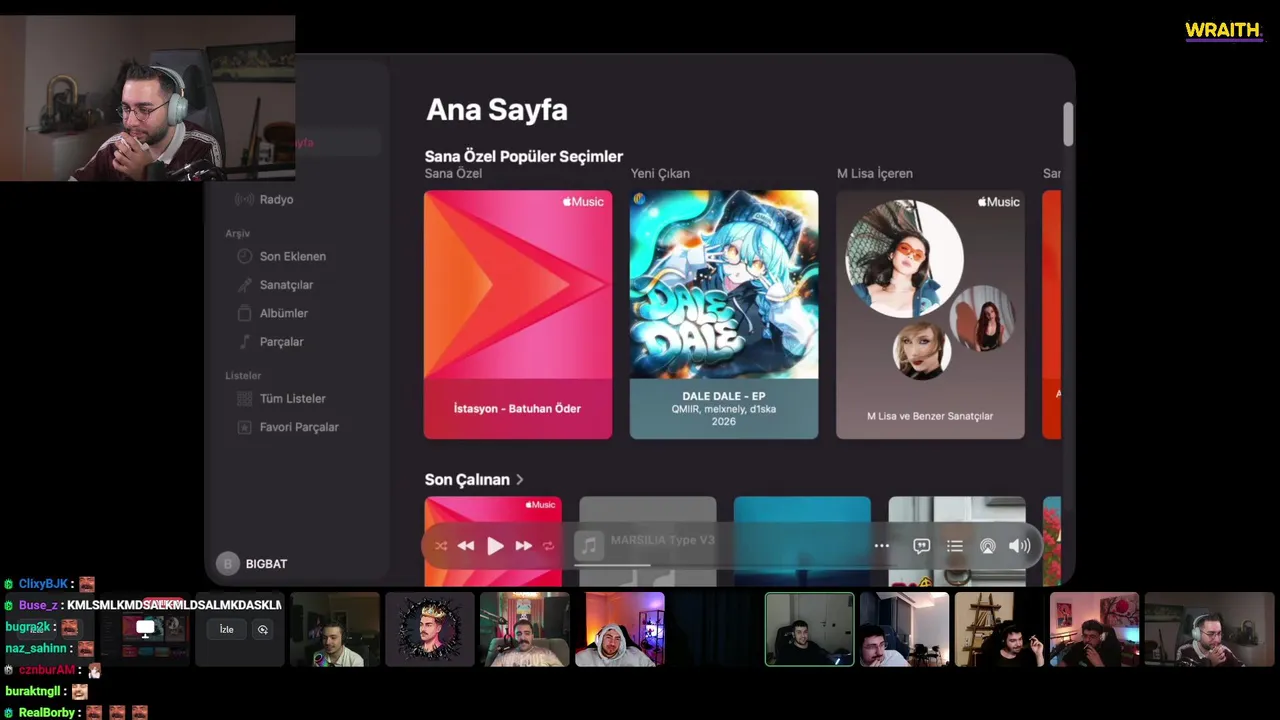
Task: Toggle repeat in the playback bar
Action: pos(548,546)
